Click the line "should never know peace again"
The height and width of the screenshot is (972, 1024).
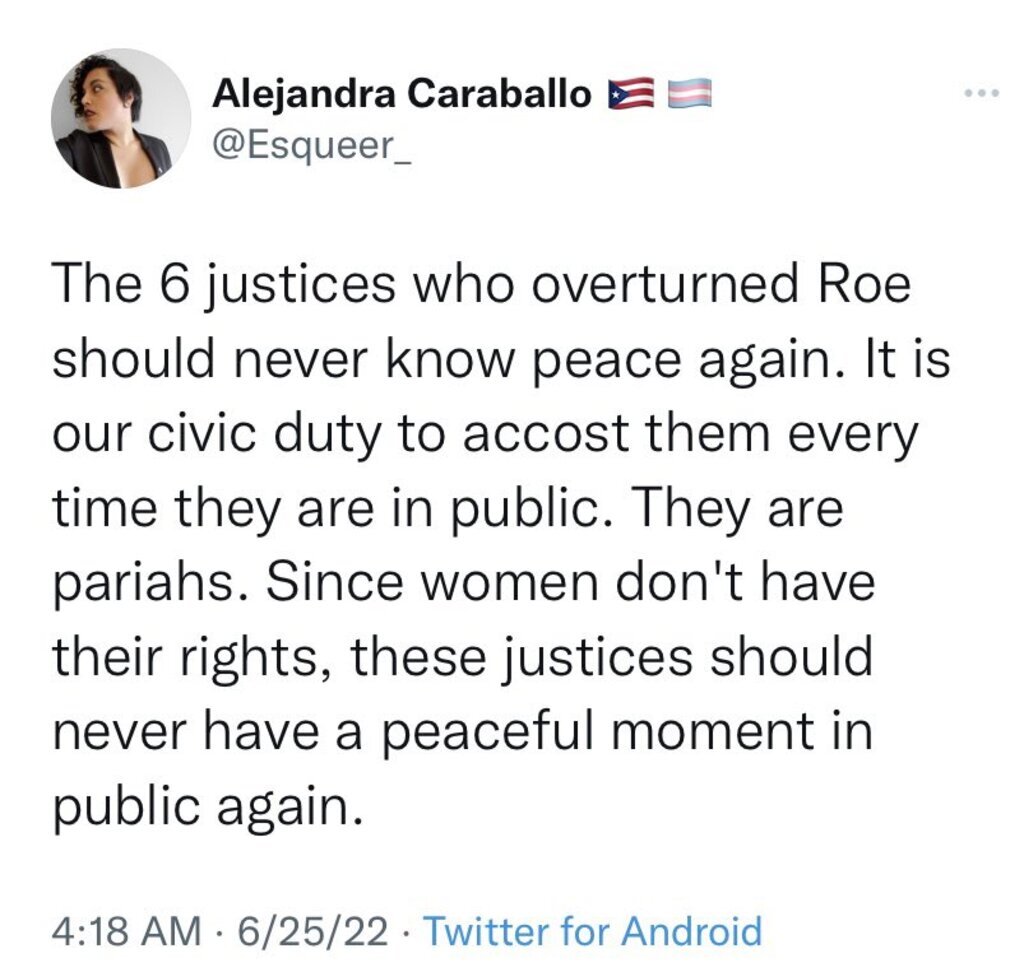coord(501,360)
